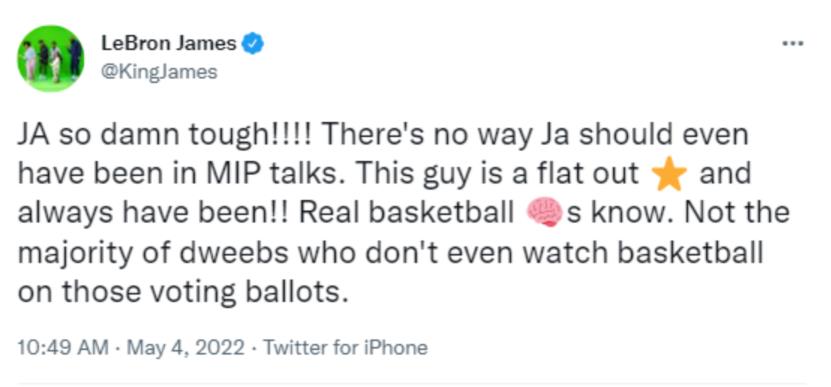
Task: Open the 10:49 AM timestamp link
Action: pos(63,348)
